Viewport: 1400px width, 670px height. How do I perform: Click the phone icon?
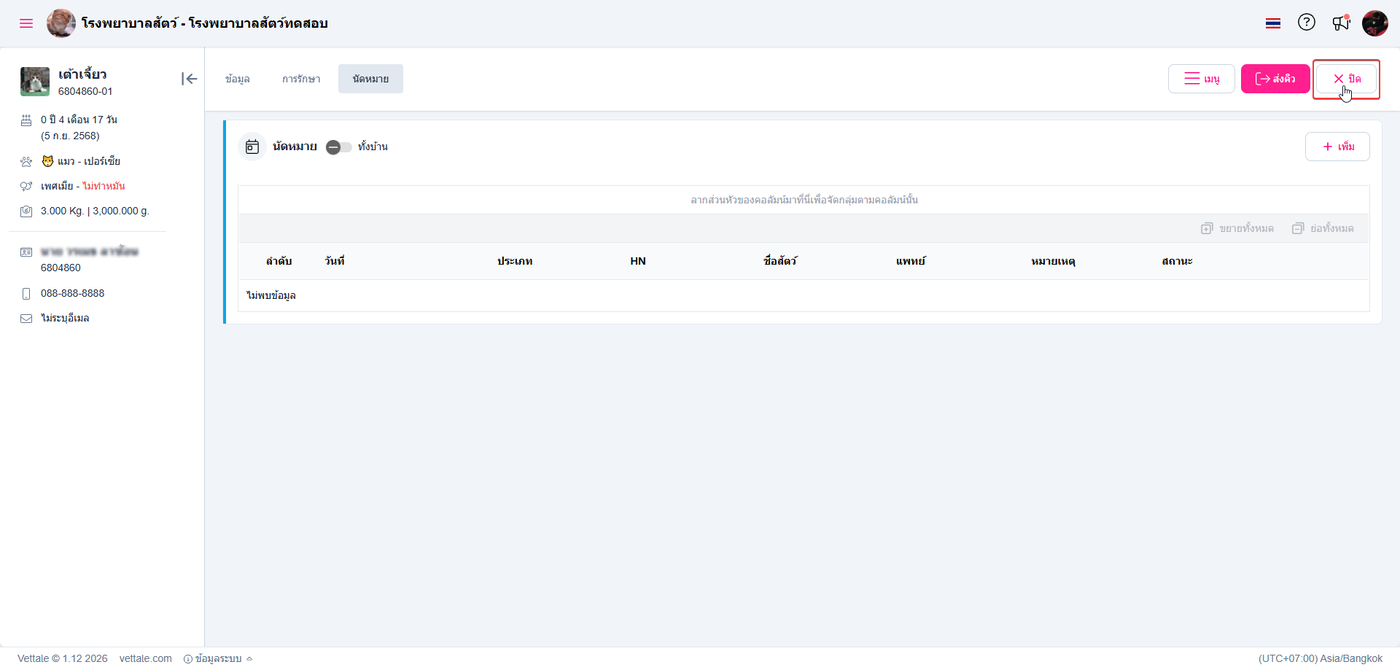pos(26,293)
